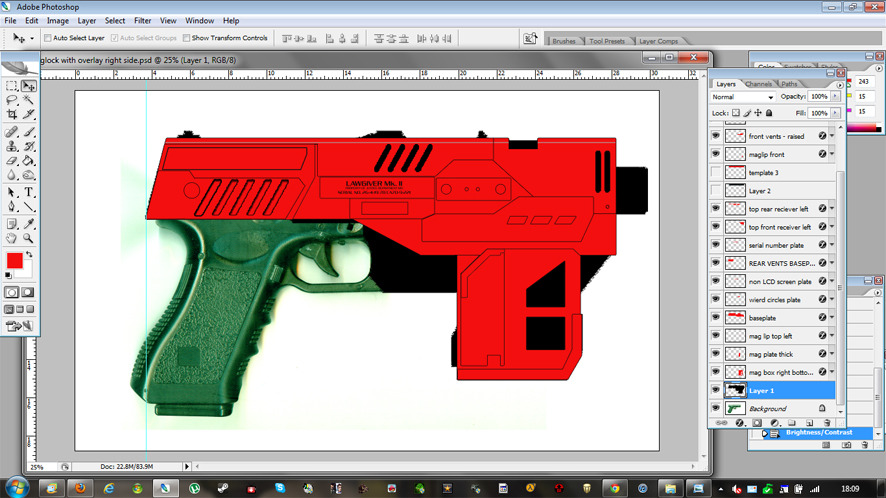Select the serial number plate layer
This screenshot has height=498, width=886.
coord(775,245)
